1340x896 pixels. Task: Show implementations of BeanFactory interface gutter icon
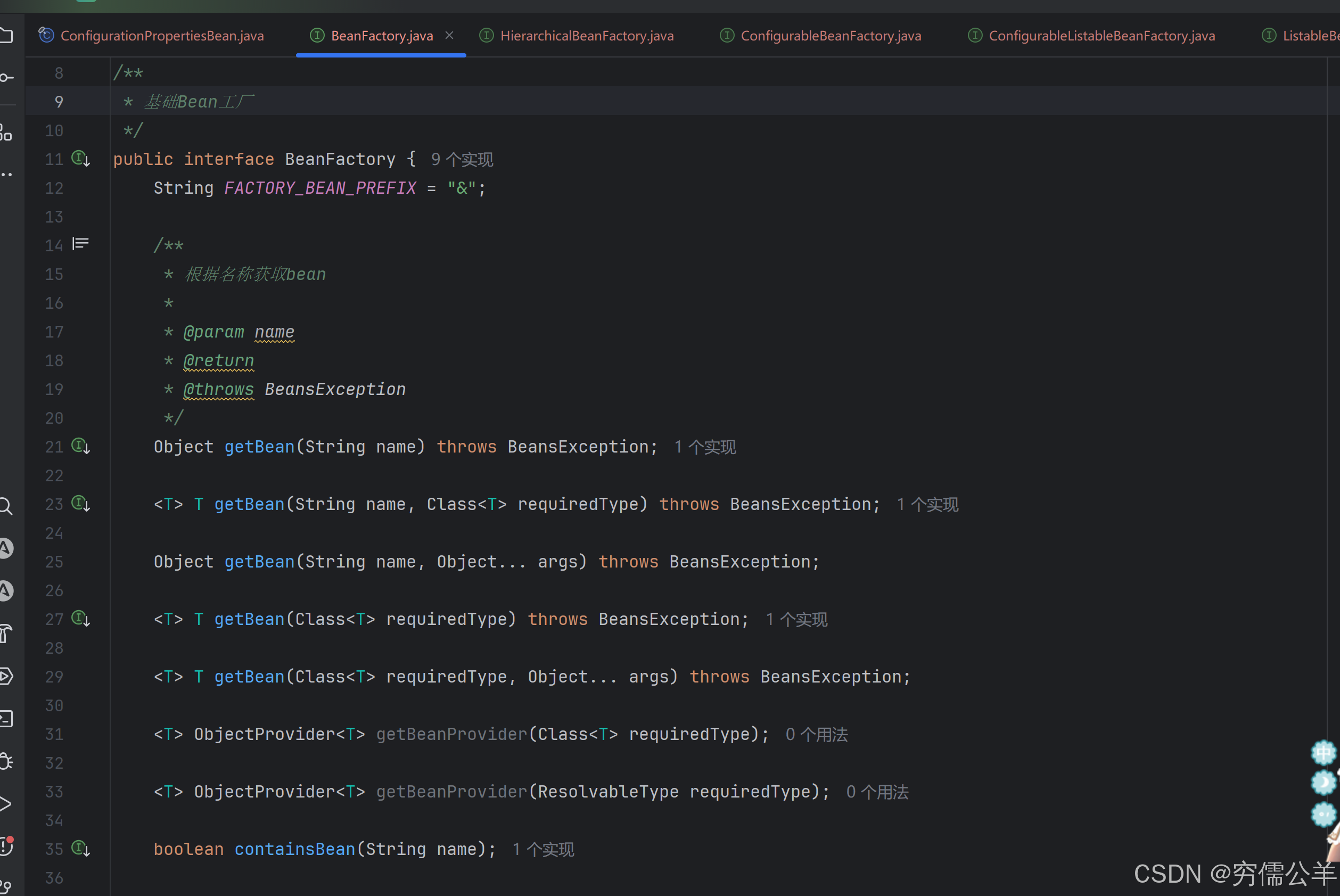coord(80,158)
